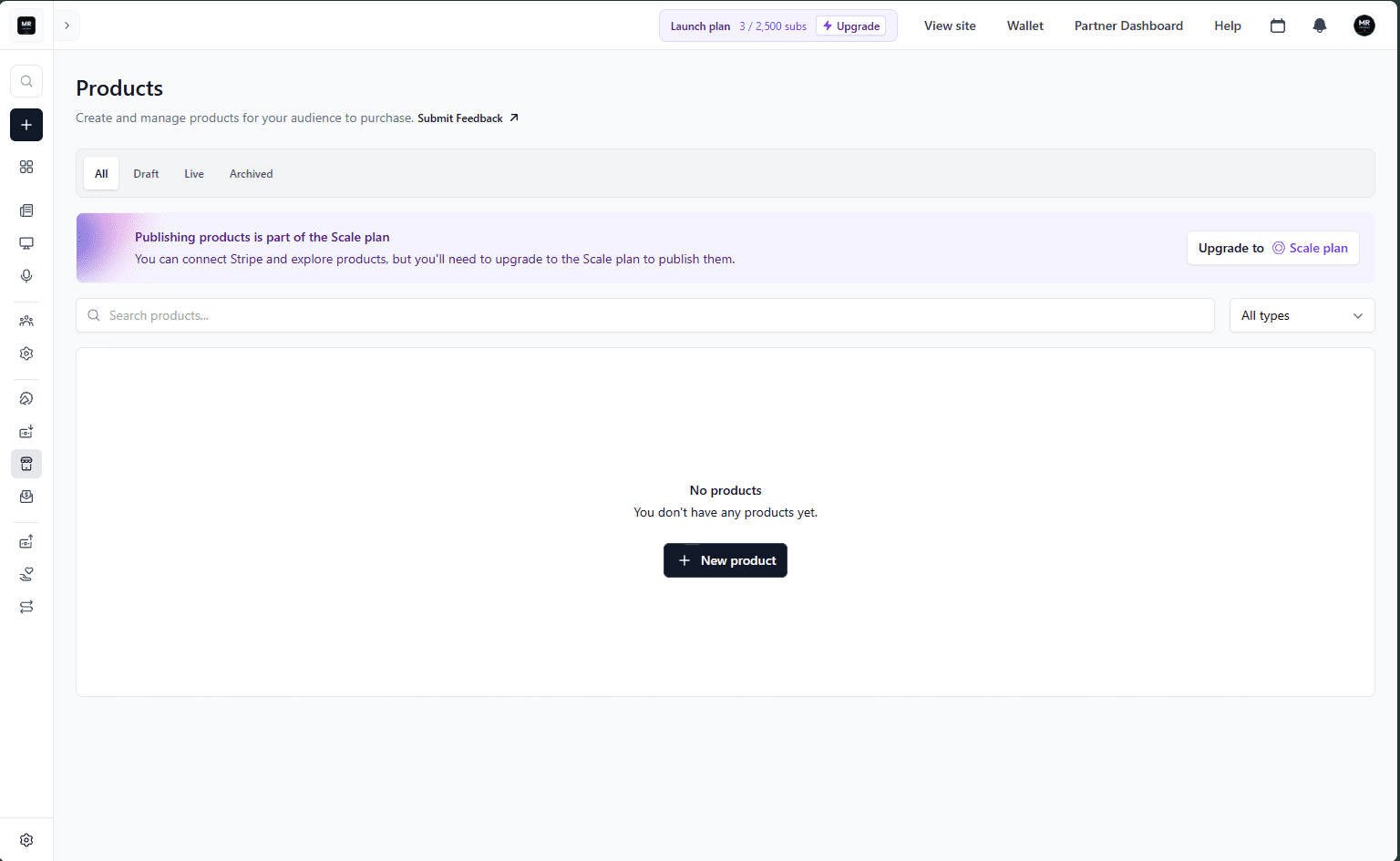Switch to the Live tab

point(194,173)
